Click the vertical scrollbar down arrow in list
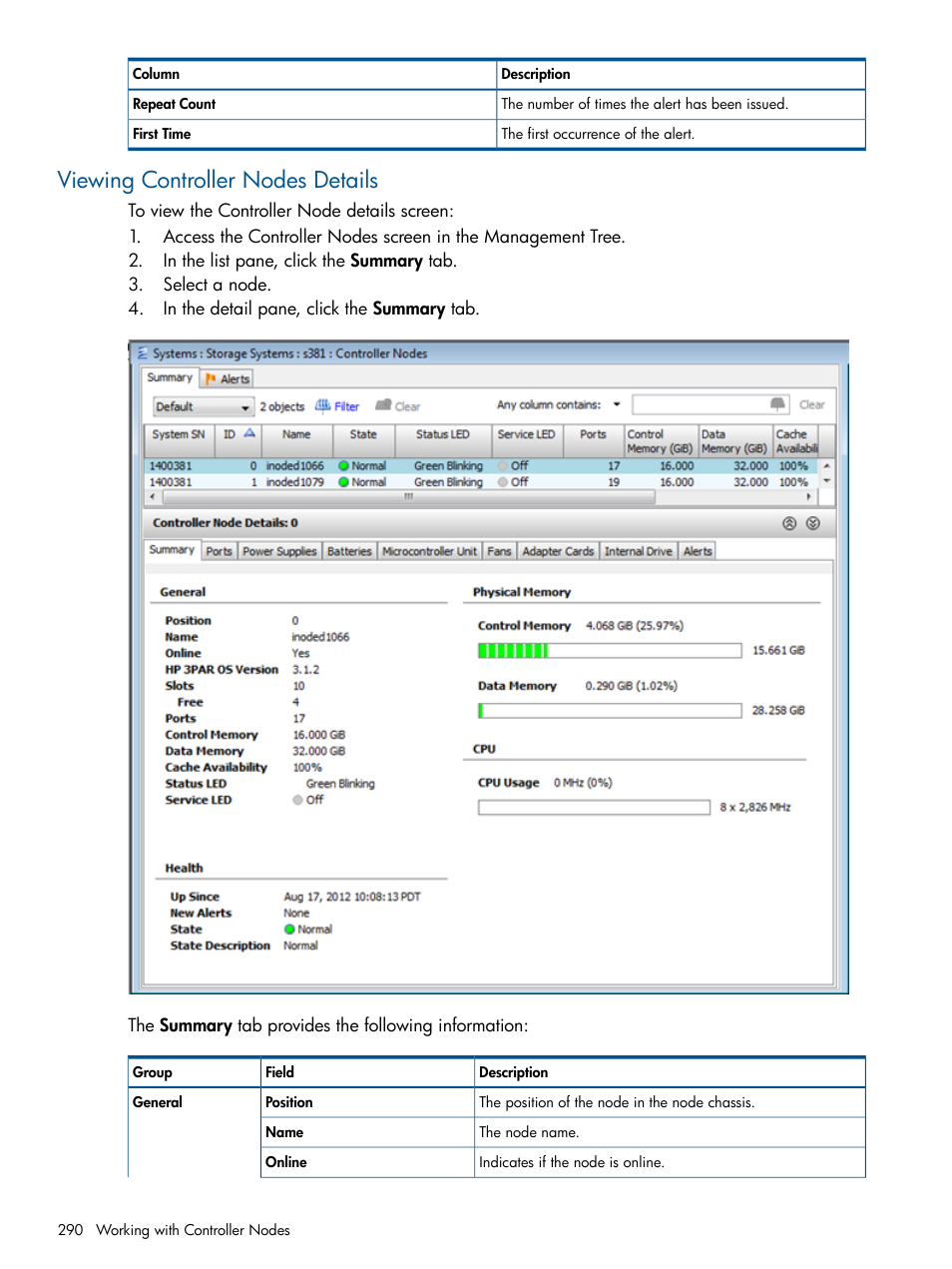The width and height of the screenshot is (952, 1269). coord(826,481)
